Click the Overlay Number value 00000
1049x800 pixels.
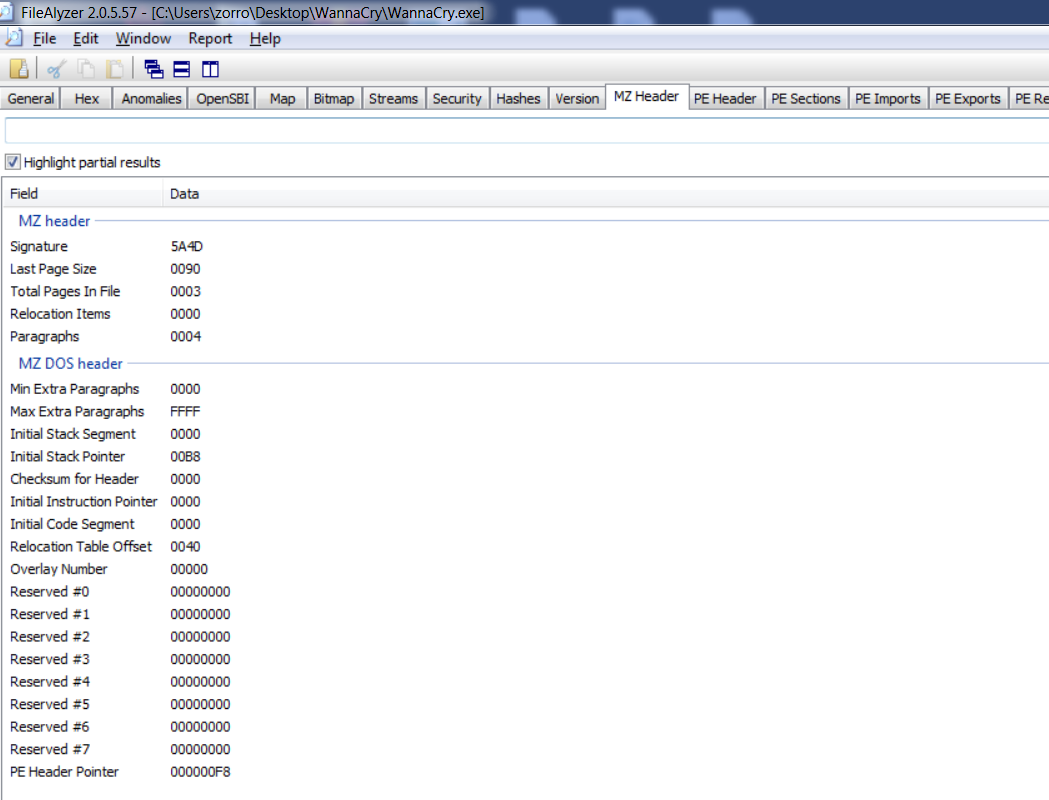[189, 569]
